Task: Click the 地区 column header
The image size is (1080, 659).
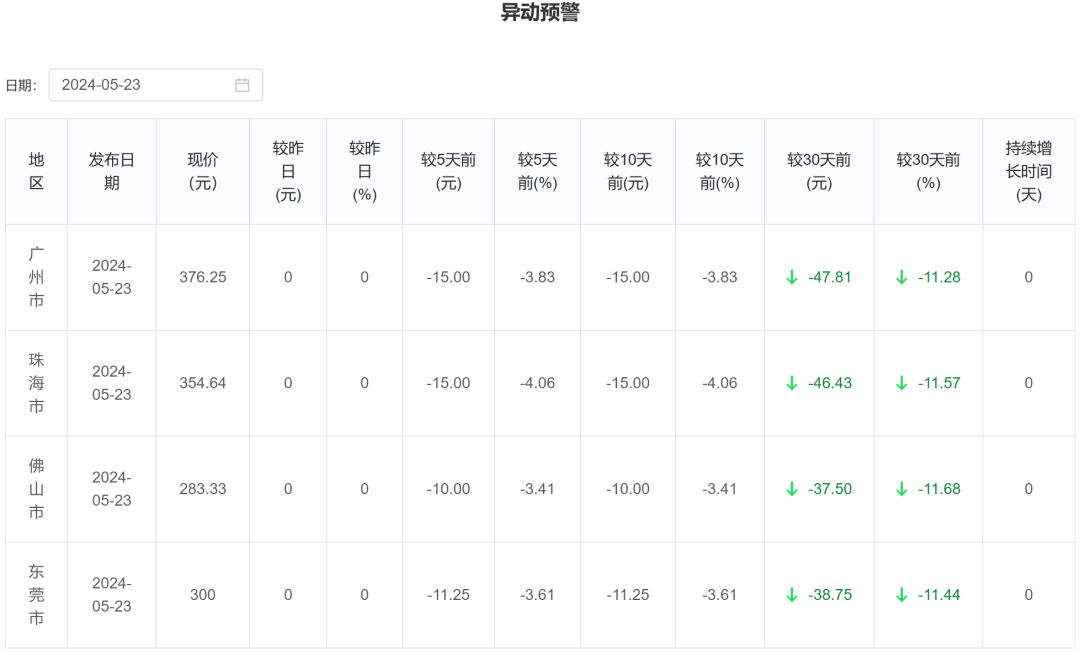Action: (x=37, y=171)
